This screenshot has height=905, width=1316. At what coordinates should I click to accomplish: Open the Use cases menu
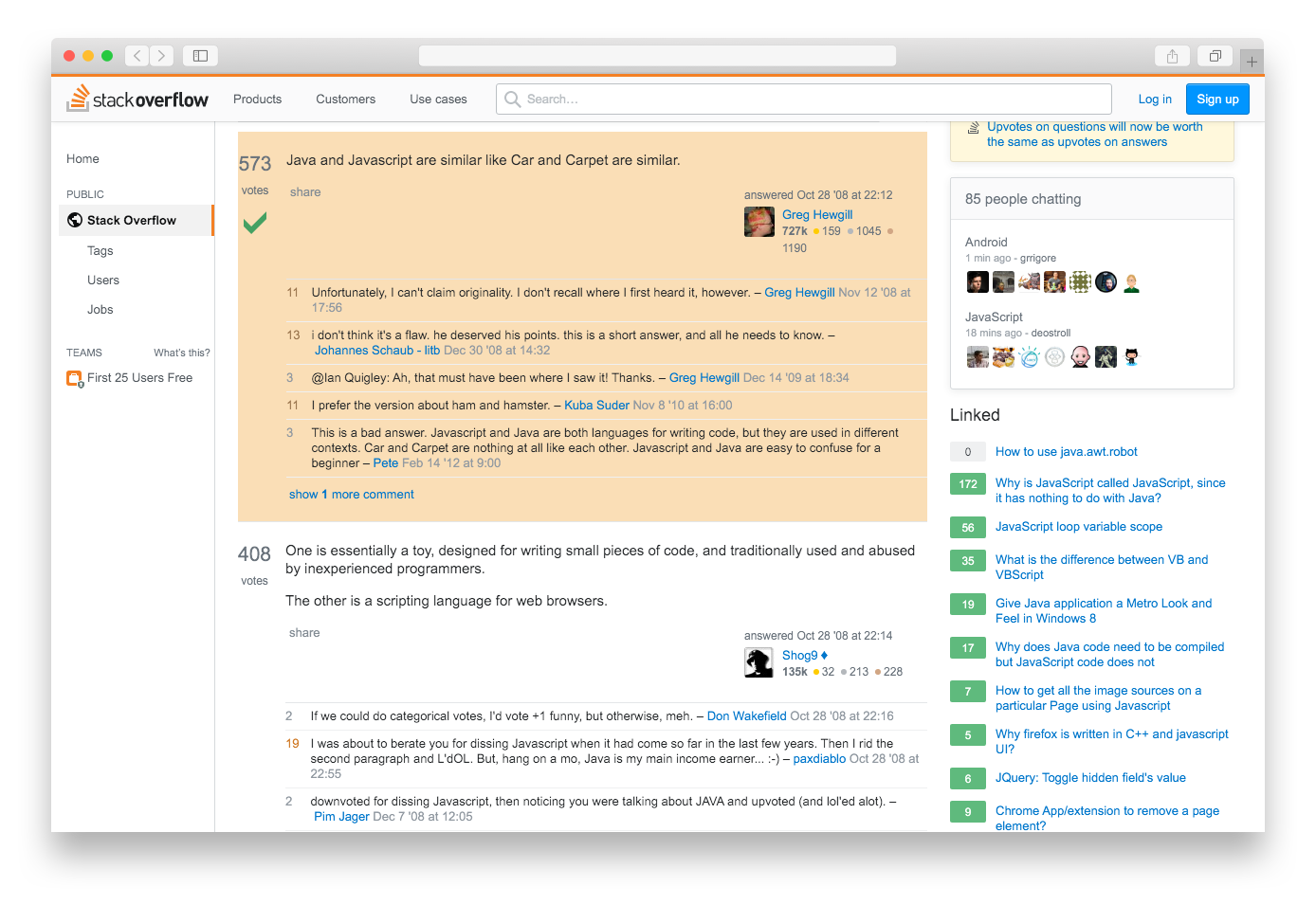tap(438, 100)
